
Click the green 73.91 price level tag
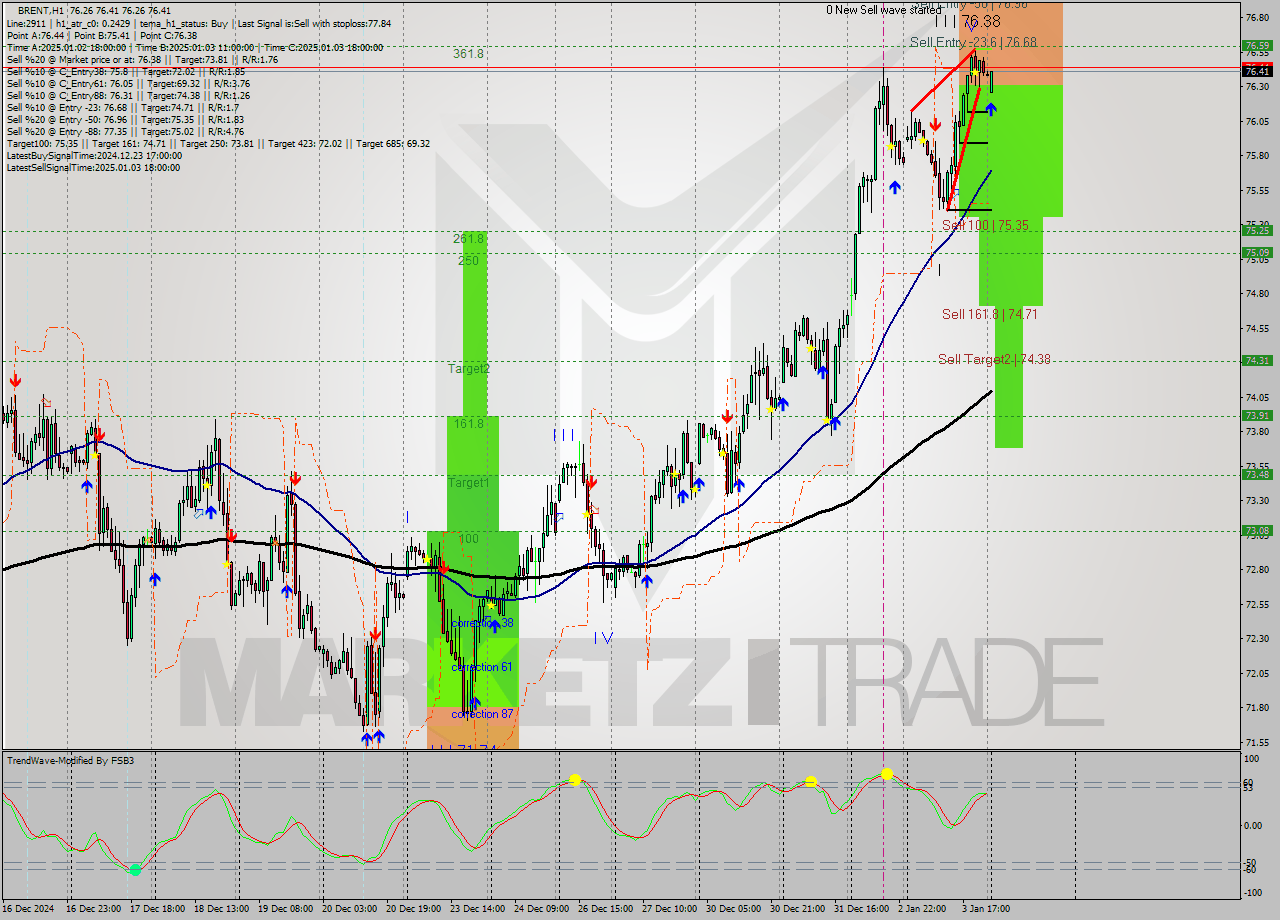click(1257, 416)
